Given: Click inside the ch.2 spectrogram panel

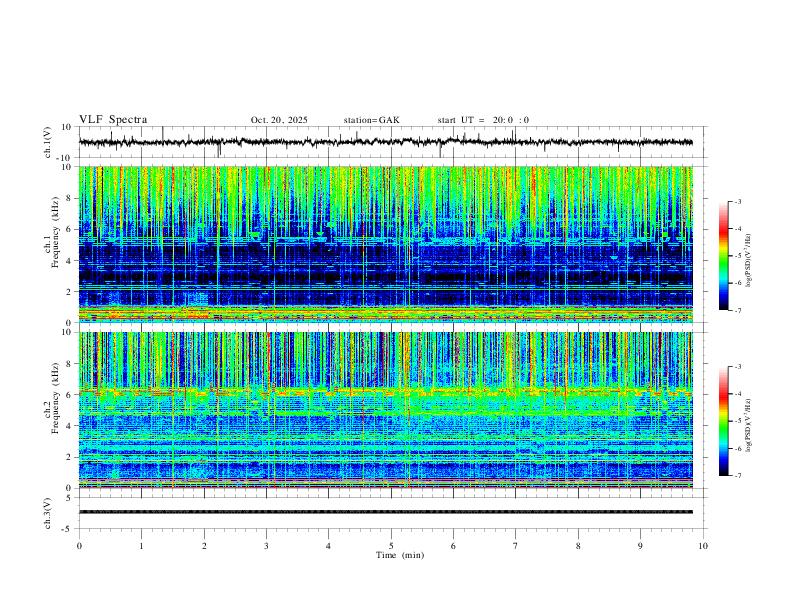Looking at the screenshot, I should [386, 410].
